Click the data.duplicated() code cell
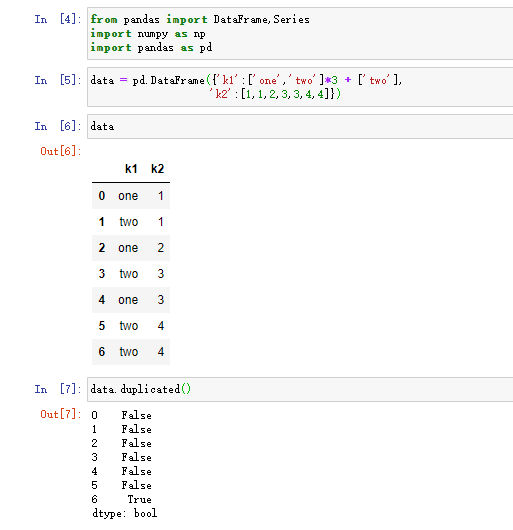513x530 pixels. tap(300, 389)
